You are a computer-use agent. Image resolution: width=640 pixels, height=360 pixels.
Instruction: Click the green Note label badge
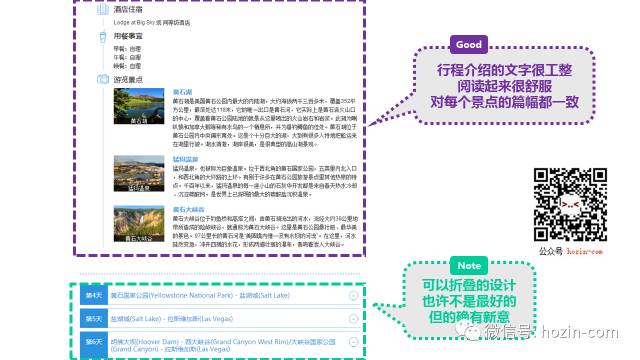469,266
